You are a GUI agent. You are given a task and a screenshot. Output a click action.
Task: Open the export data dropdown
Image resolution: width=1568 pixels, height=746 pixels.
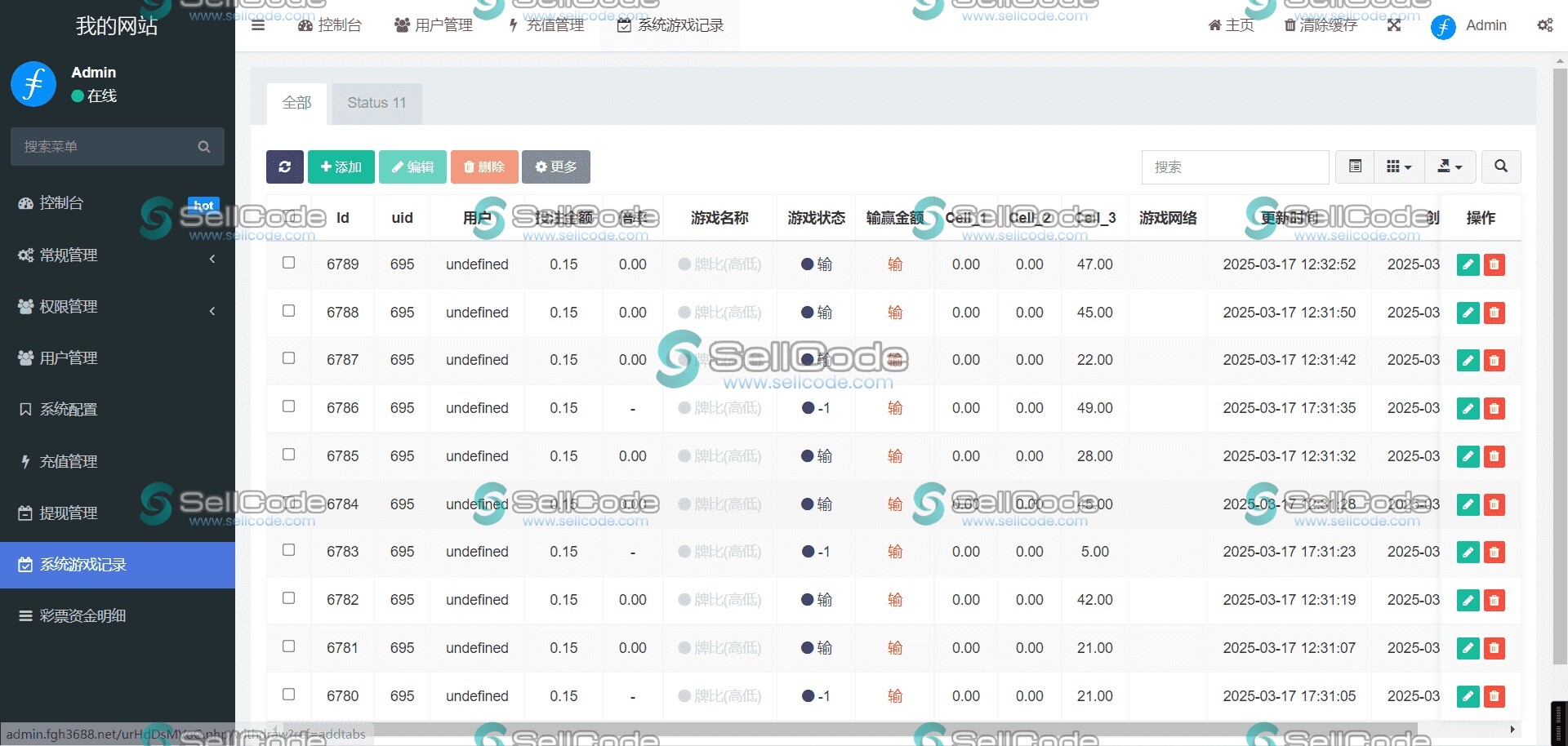(1450, 167)
